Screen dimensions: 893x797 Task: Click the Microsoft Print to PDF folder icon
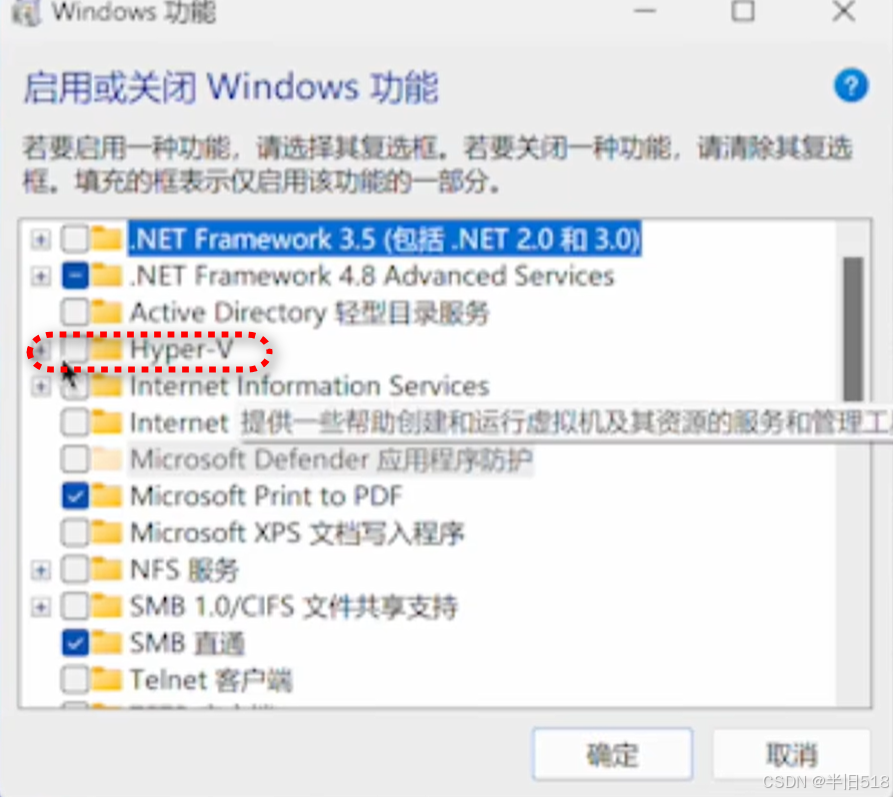tap(106, 496)
